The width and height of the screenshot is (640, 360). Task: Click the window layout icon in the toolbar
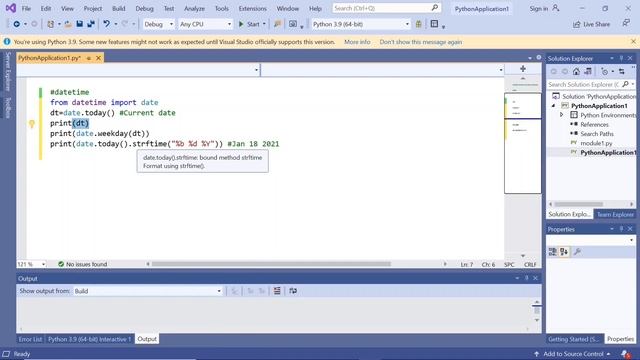coord(434,24)
